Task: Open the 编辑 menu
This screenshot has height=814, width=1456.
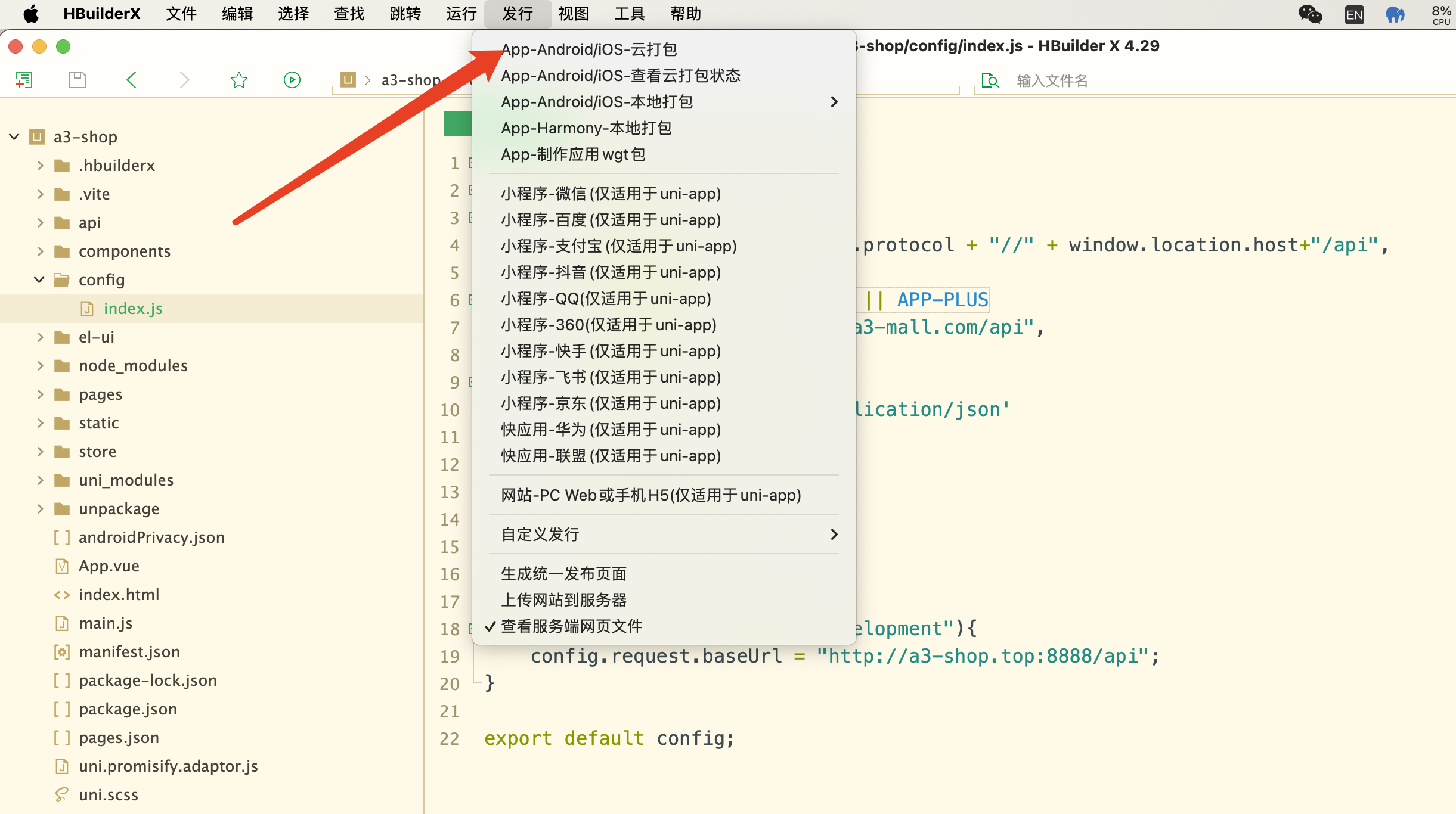Action: [x=237, y=14]
